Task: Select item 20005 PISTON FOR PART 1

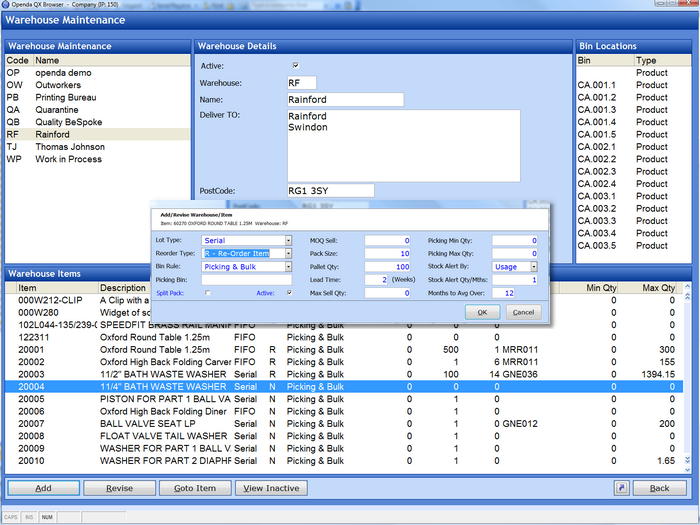Action: click(344, 399)
